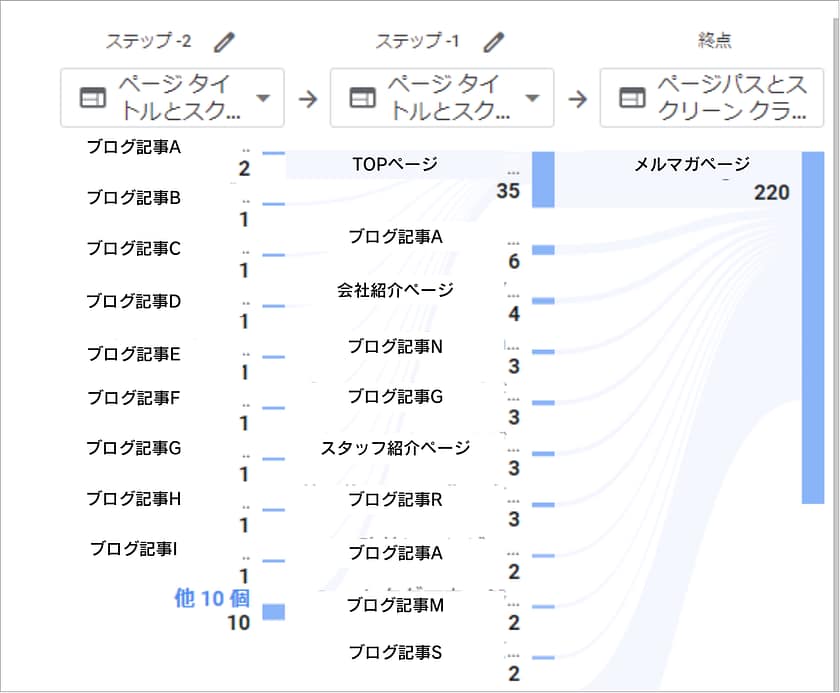Select ブログ記事R in step -1
The height and width of the screenshot is (693, 840).
click(x=395, y=499)
